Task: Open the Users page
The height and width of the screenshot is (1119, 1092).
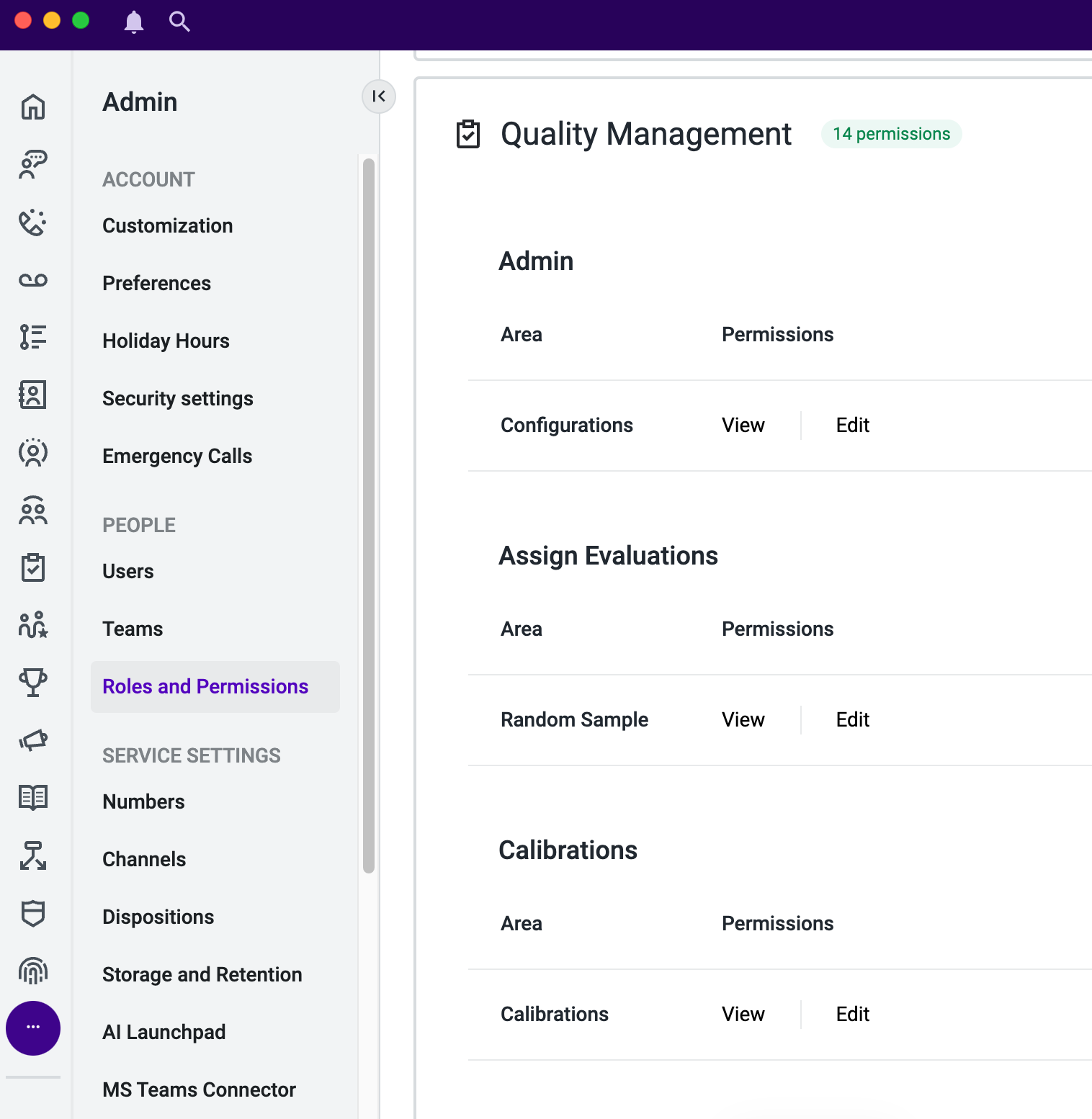Action: tap(128, 571)
